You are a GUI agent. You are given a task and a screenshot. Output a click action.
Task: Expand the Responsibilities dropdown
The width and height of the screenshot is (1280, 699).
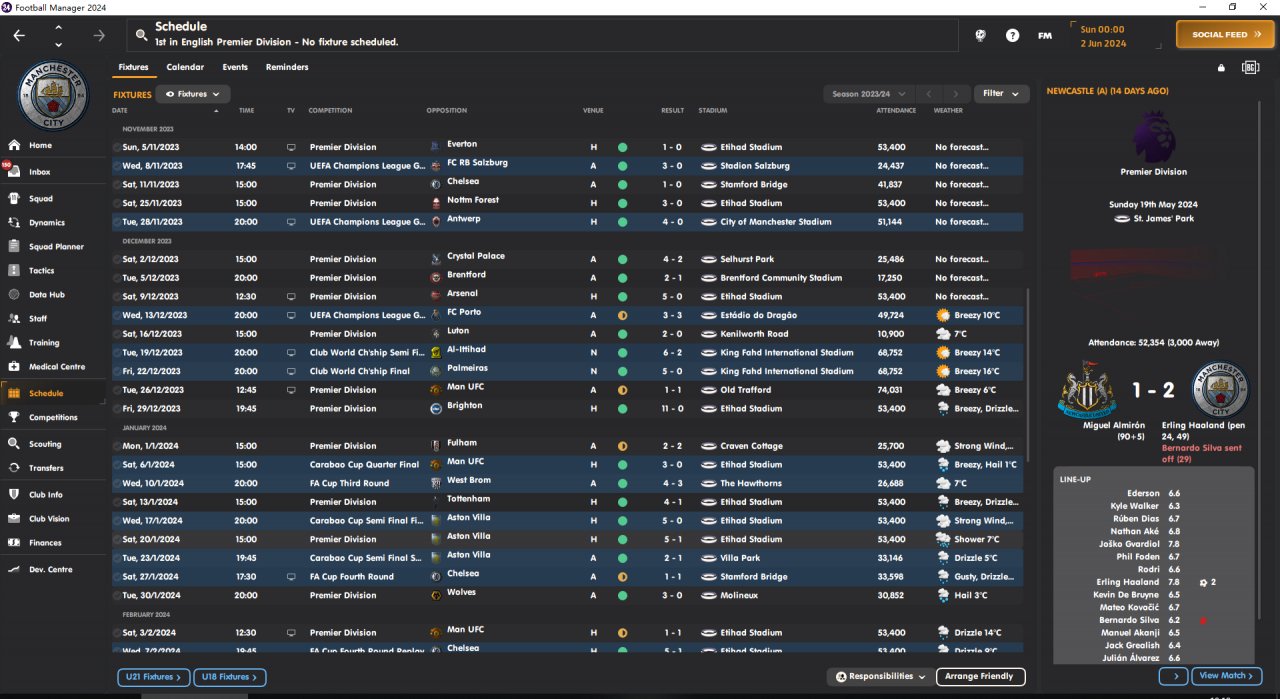pos(881,677)
